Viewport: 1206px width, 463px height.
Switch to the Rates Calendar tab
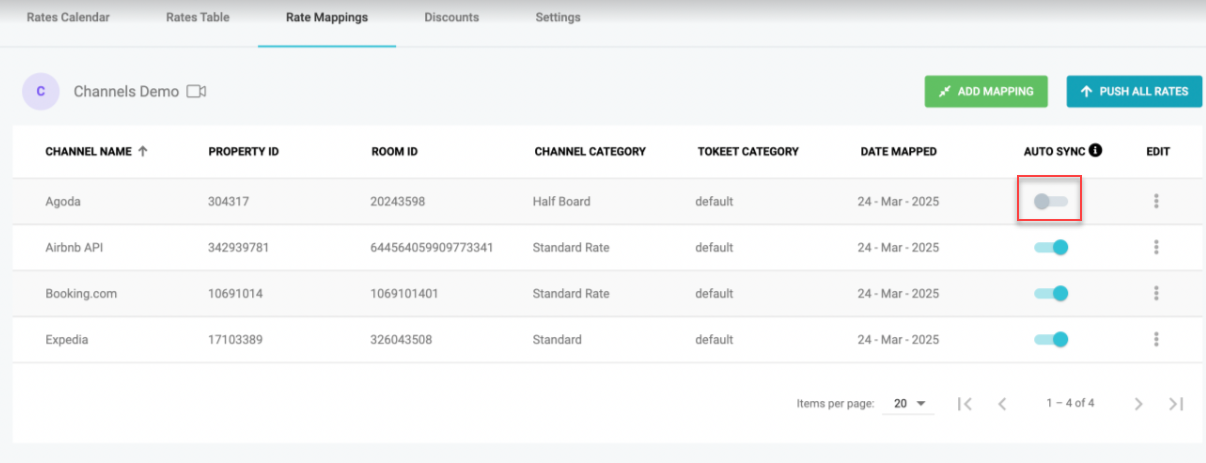coord(68,17)
